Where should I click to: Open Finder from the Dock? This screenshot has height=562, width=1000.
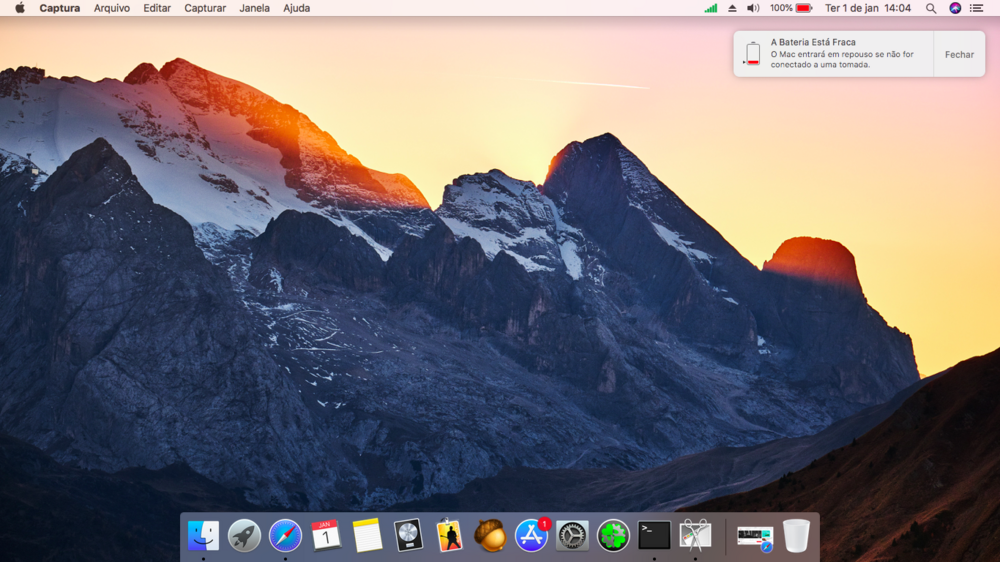pyautogui.click(x=203, y=536)
